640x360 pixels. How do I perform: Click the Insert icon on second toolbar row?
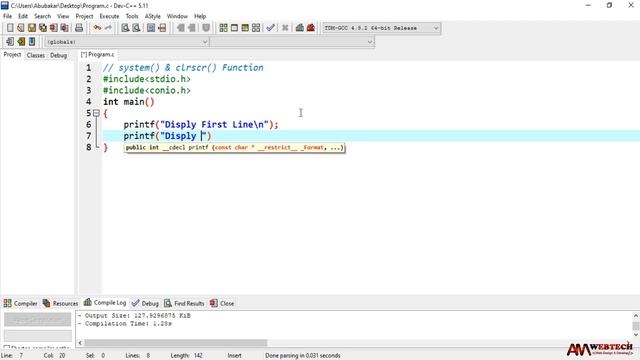pos(10,42)
